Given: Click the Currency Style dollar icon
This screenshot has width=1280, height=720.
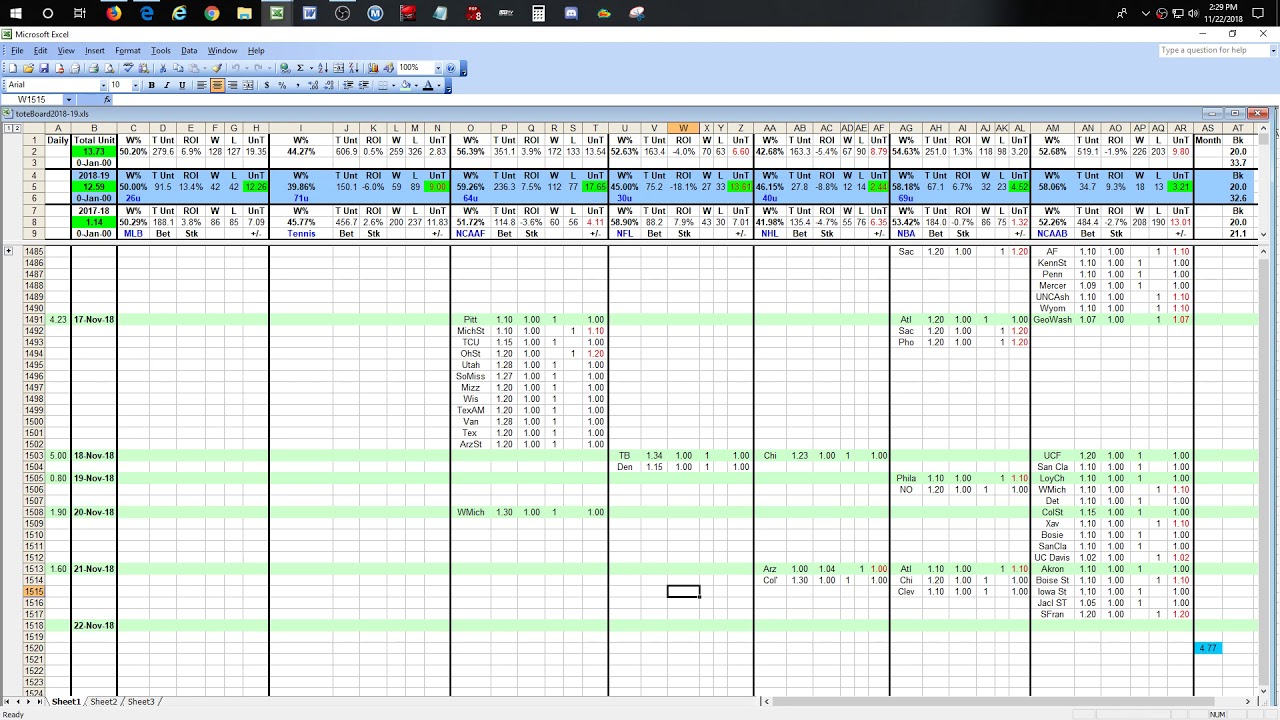Looking at the screenshot, I should (x=266, y=85).
